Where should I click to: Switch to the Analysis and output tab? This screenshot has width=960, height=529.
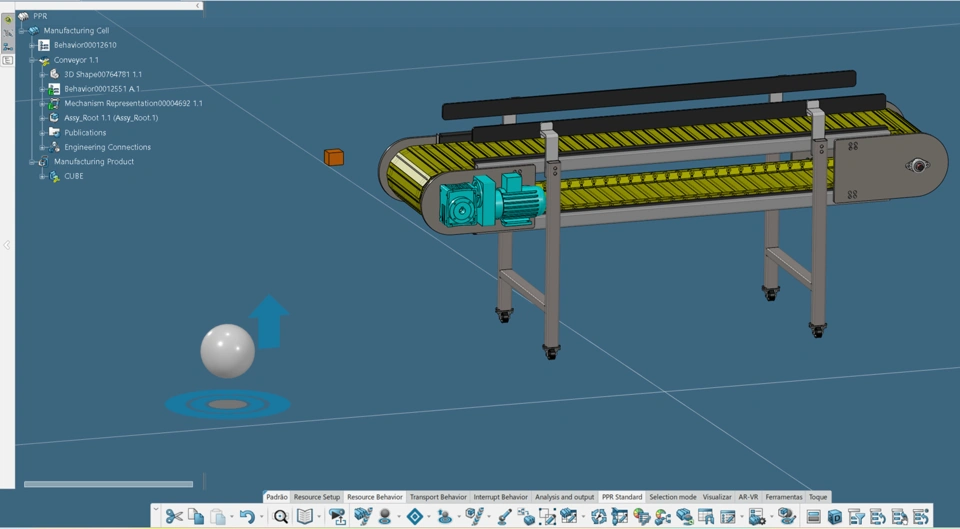(x=564, y=497)
